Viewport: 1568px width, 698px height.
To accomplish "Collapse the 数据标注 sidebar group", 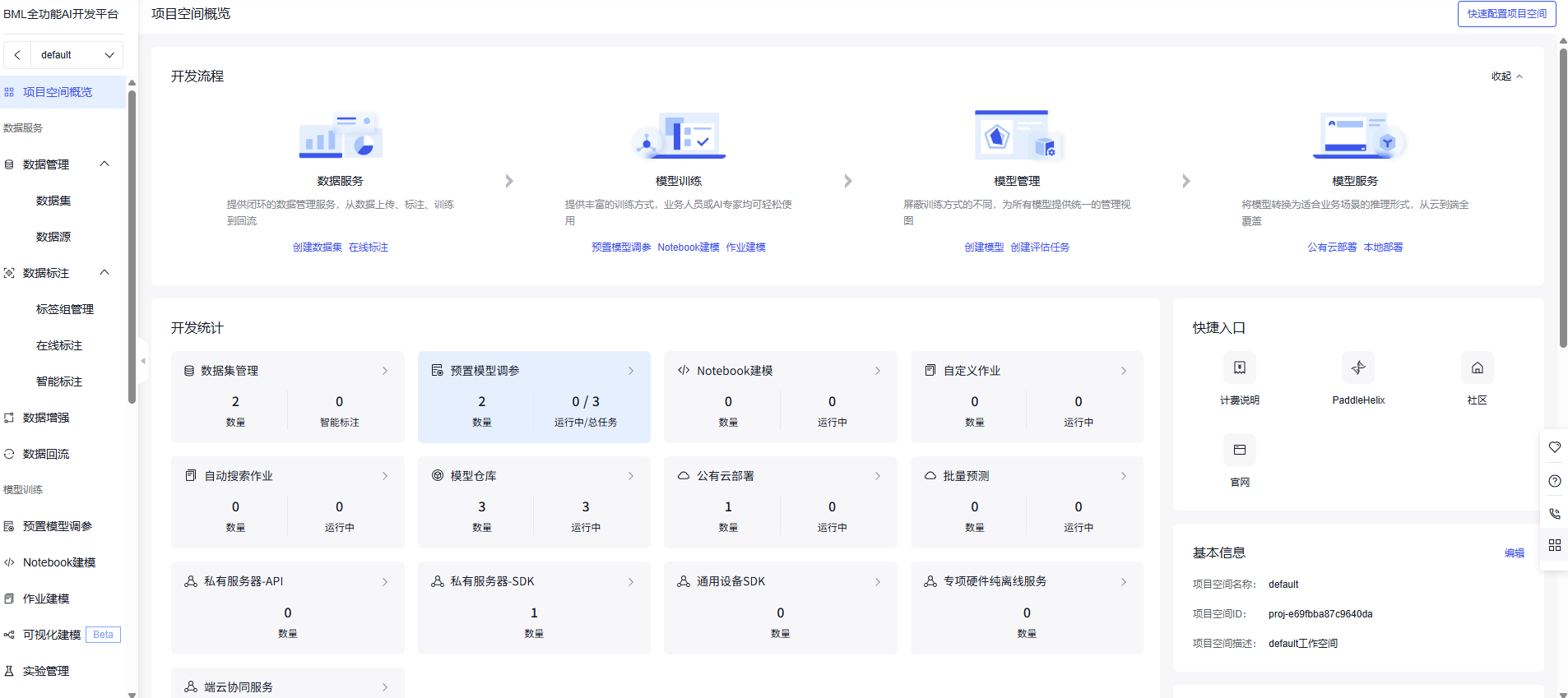I will click(x=104, y=273).
